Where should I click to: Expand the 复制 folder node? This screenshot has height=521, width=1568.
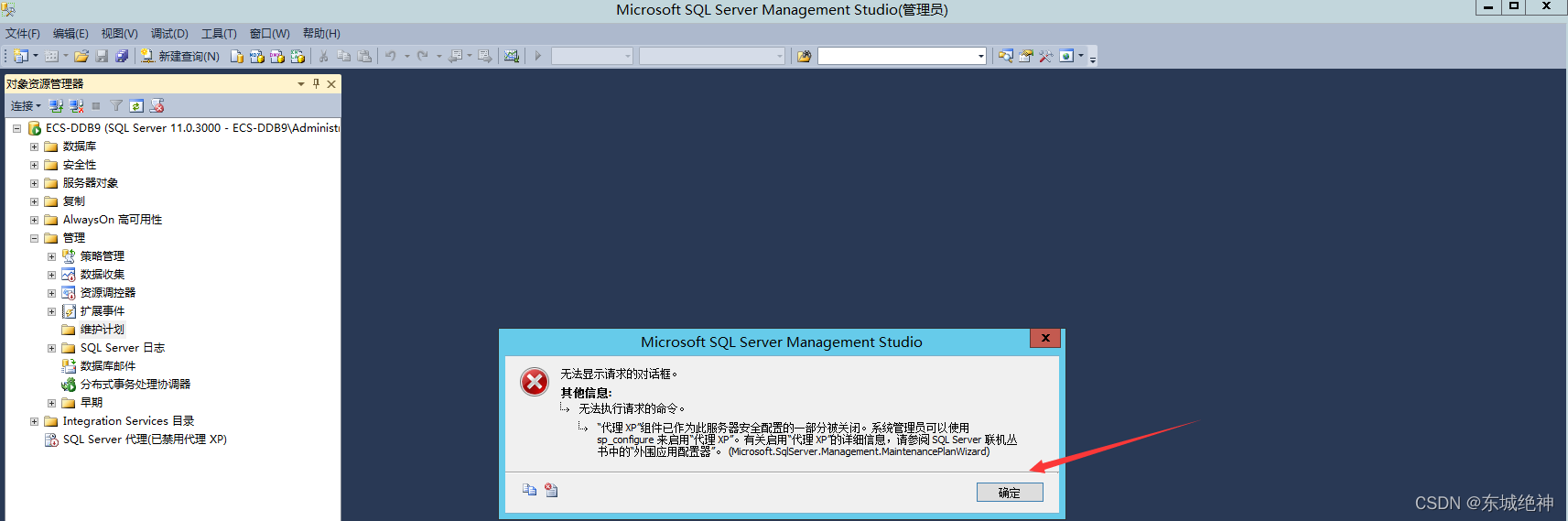[34, 201]
